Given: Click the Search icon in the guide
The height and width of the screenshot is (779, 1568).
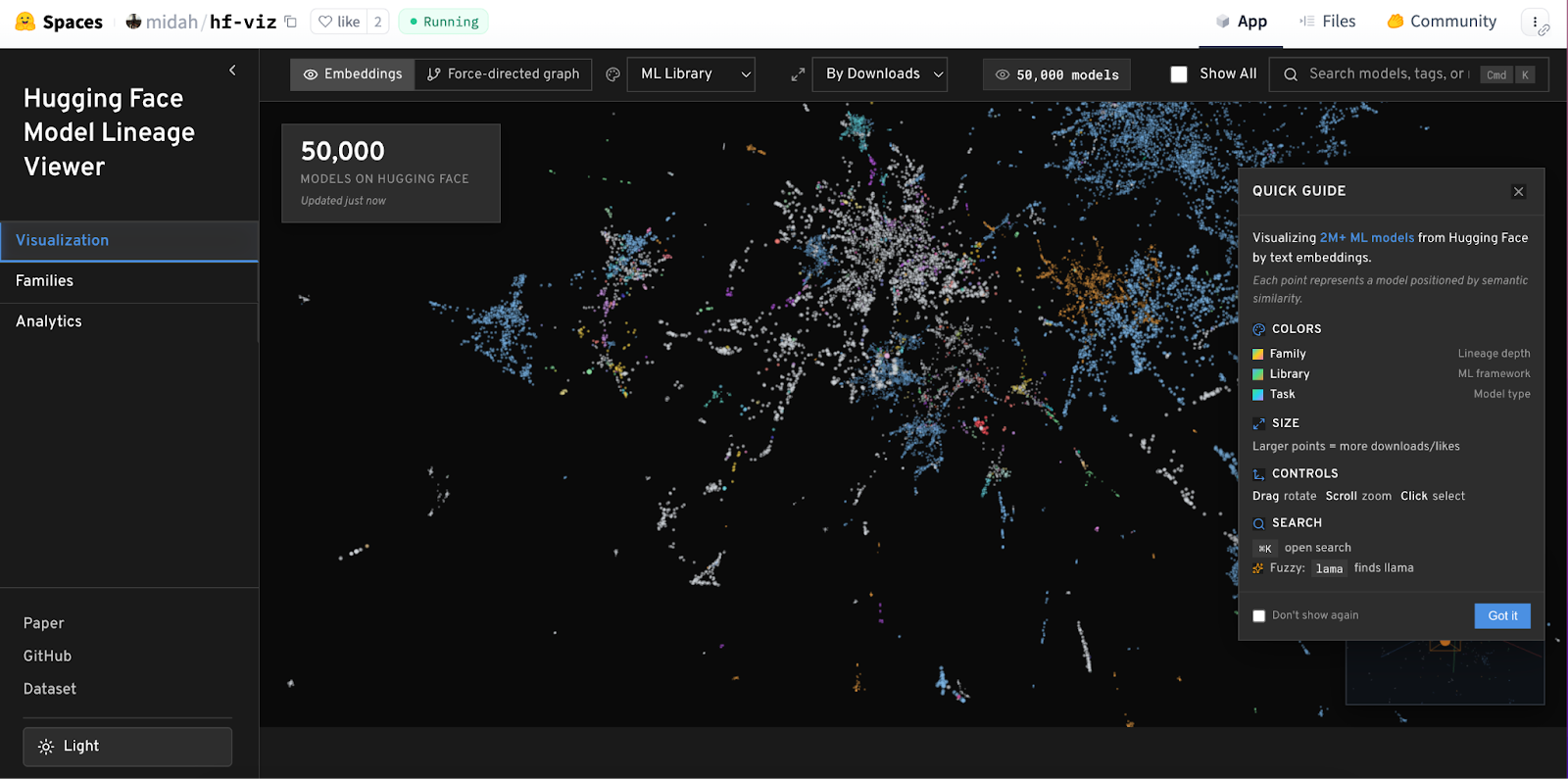Looking at the screenshot, I should click(x=1259, y=523).
